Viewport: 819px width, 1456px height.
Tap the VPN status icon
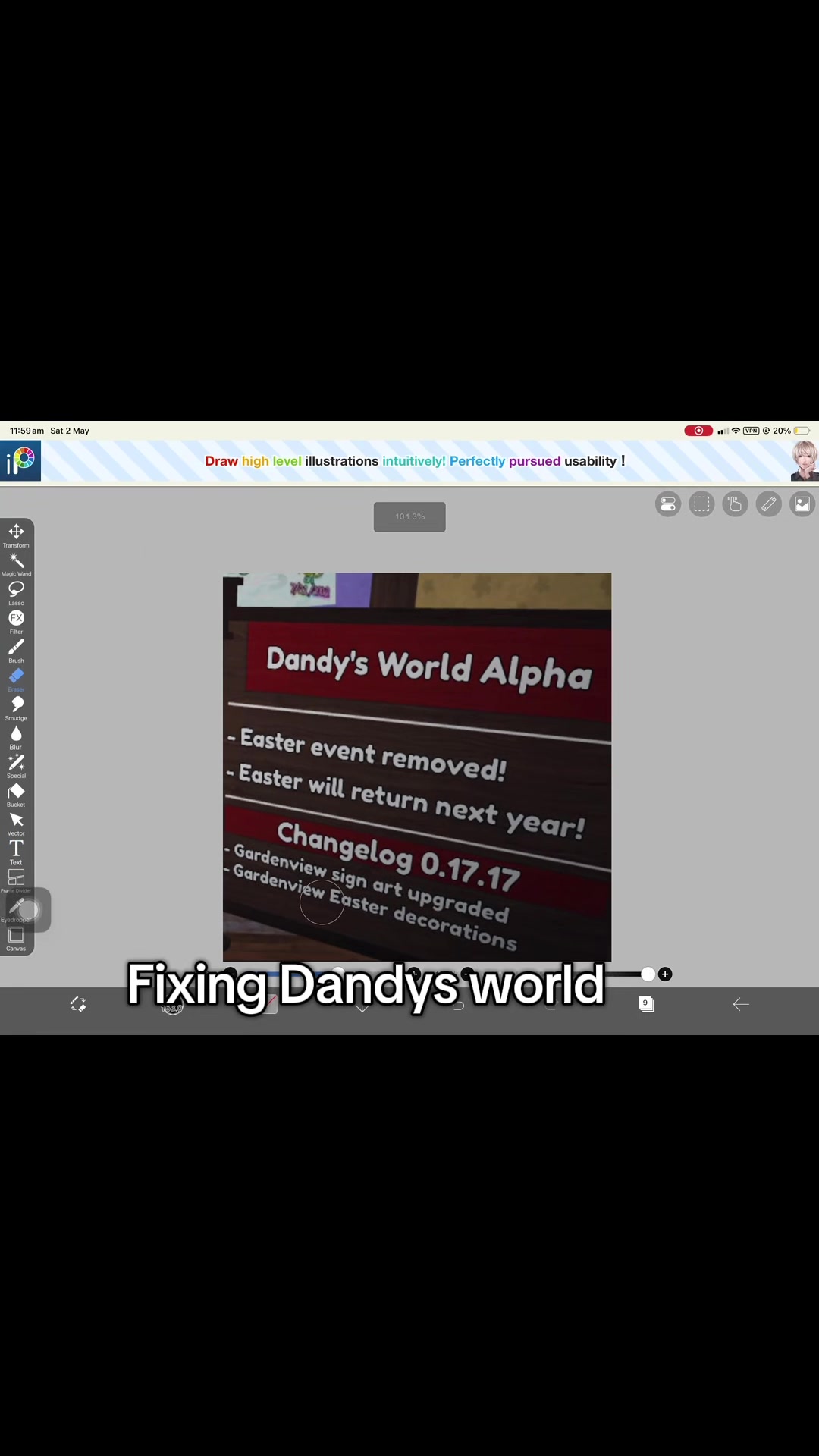pos(751,431)
